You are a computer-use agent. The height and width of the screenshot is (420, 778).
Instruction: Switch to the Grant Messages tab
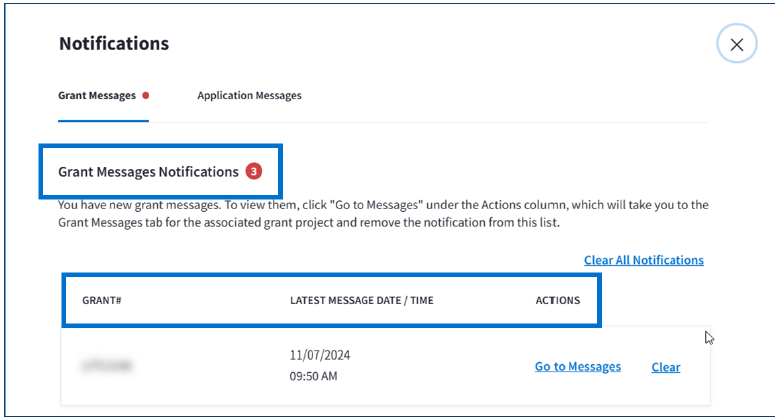click(97, 96)
